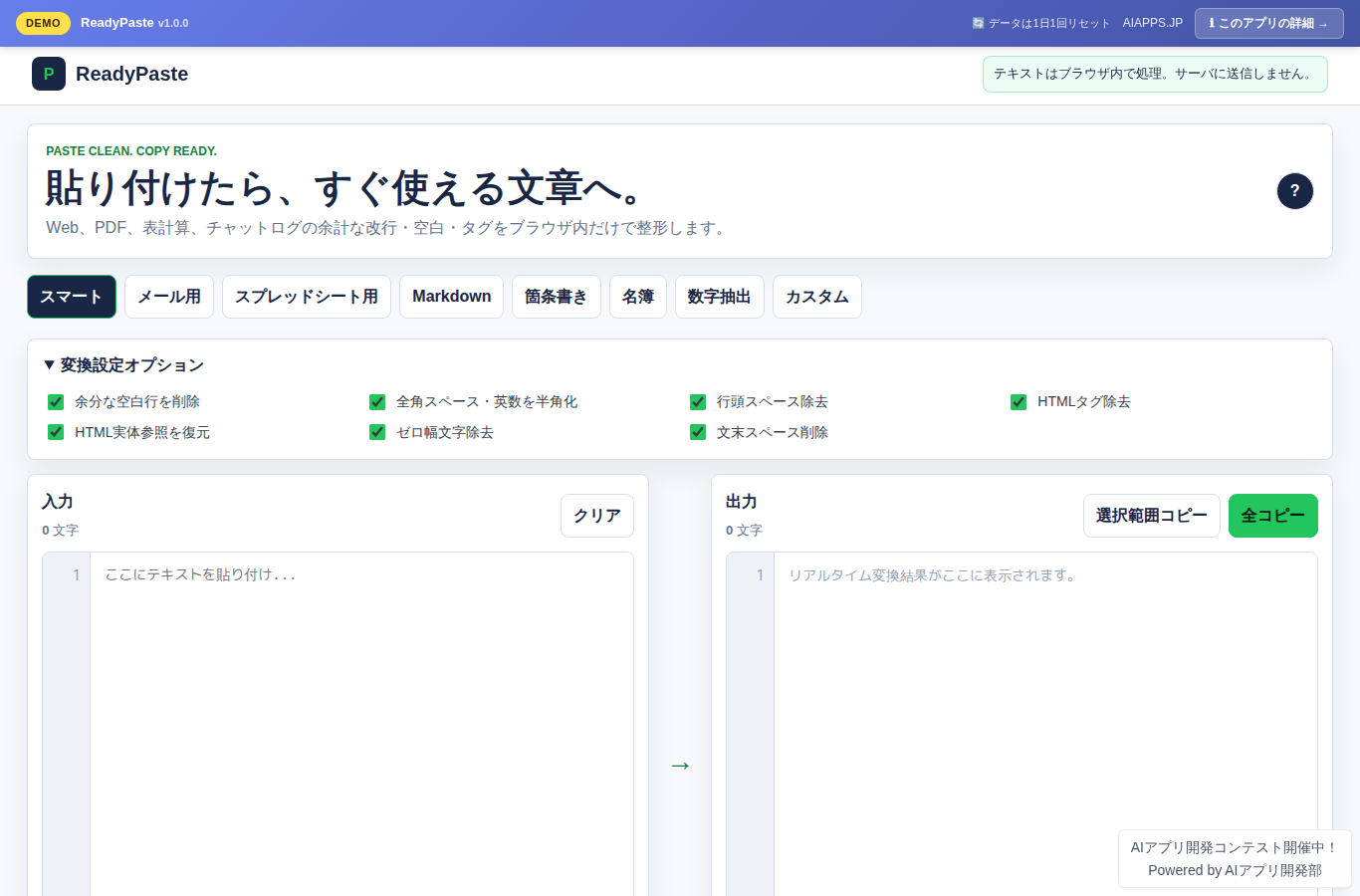Uncheck 余分な空白行を削除
The height and width of the screenshot is (896, 1360).
56,402
